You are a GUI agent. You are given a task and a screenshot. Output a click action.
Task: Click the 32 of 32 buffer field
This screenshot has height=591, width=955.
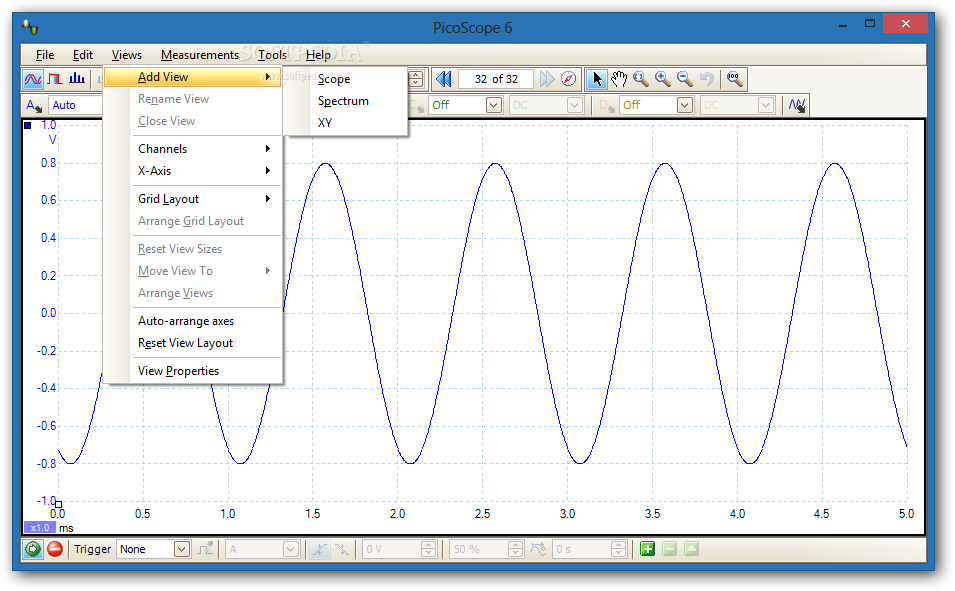click(x=496, y=79)
